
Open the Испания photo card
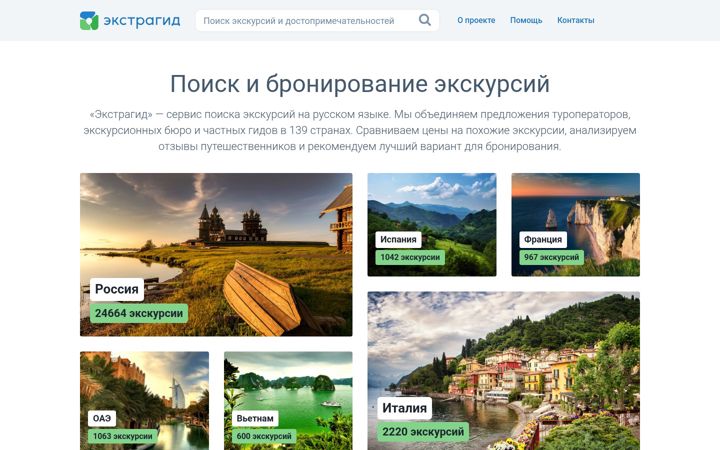[432, 225]
